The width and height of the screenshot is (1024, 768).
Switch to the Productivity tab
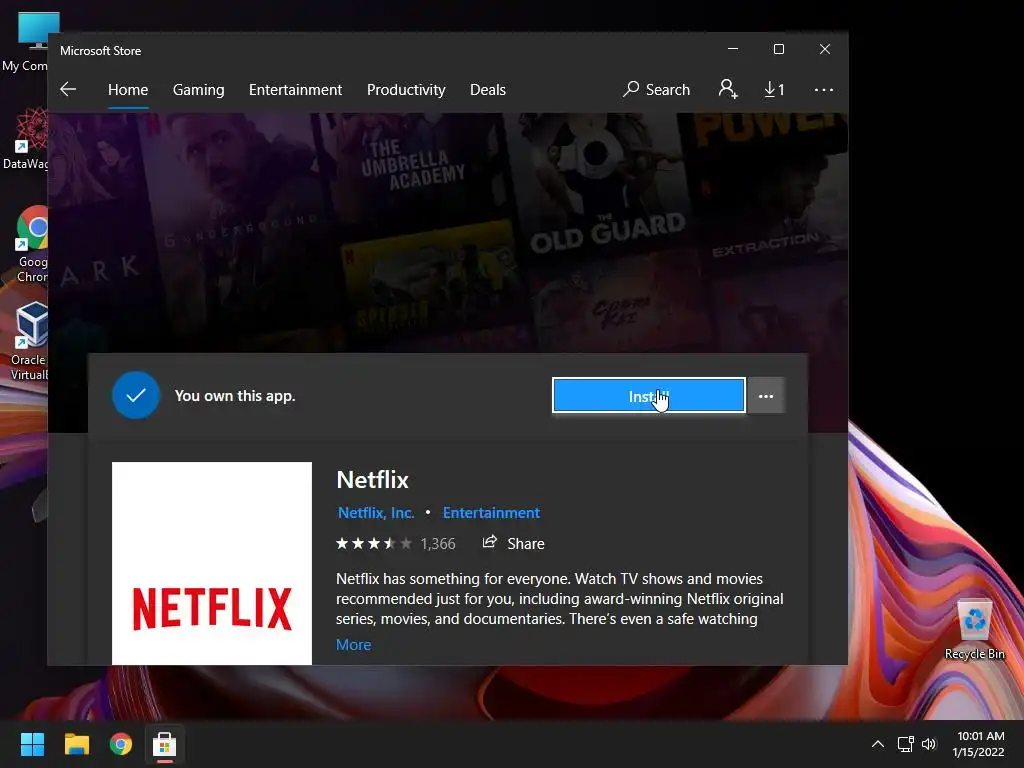[x=406, y=89]
